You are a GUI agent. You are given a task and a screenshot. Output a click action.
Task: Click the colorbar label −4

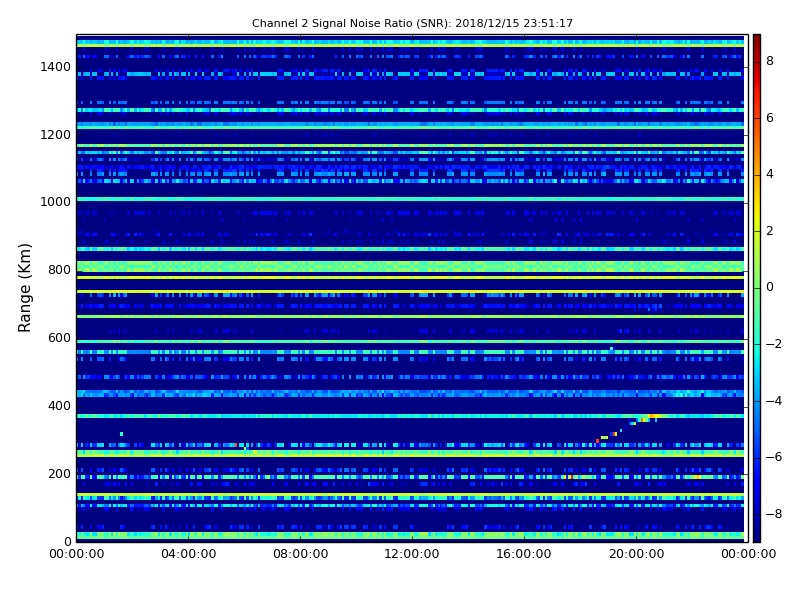click(774, 401)
